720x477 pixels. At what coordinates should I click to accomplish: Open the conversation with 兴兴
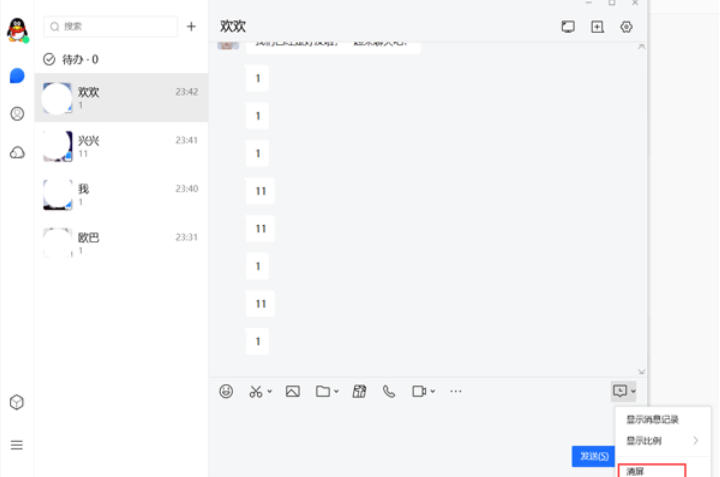120,146
